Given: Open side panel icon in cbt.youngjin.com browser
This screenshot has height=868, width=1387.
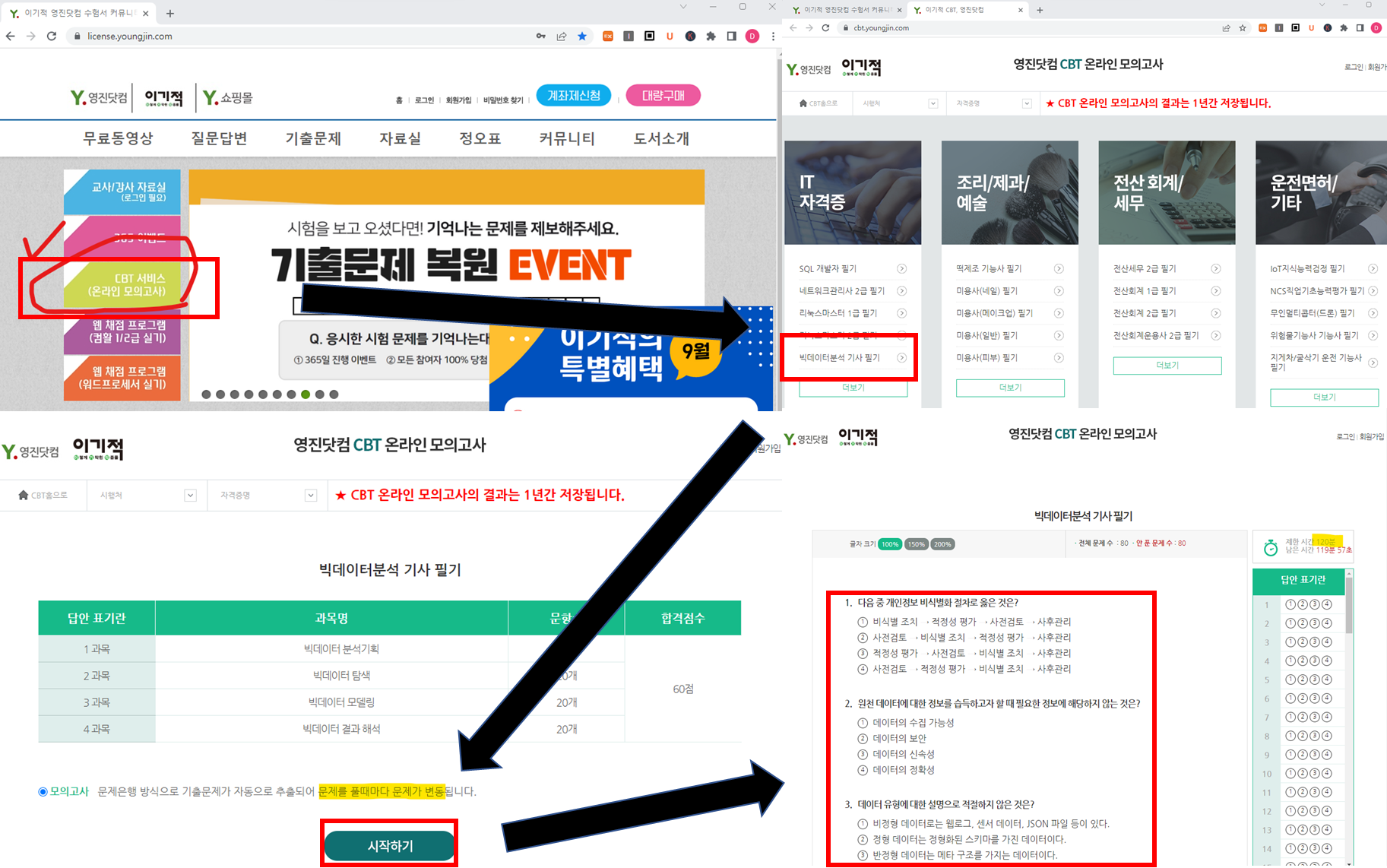Looking at the screenshot, I should tap(1360, 28).
